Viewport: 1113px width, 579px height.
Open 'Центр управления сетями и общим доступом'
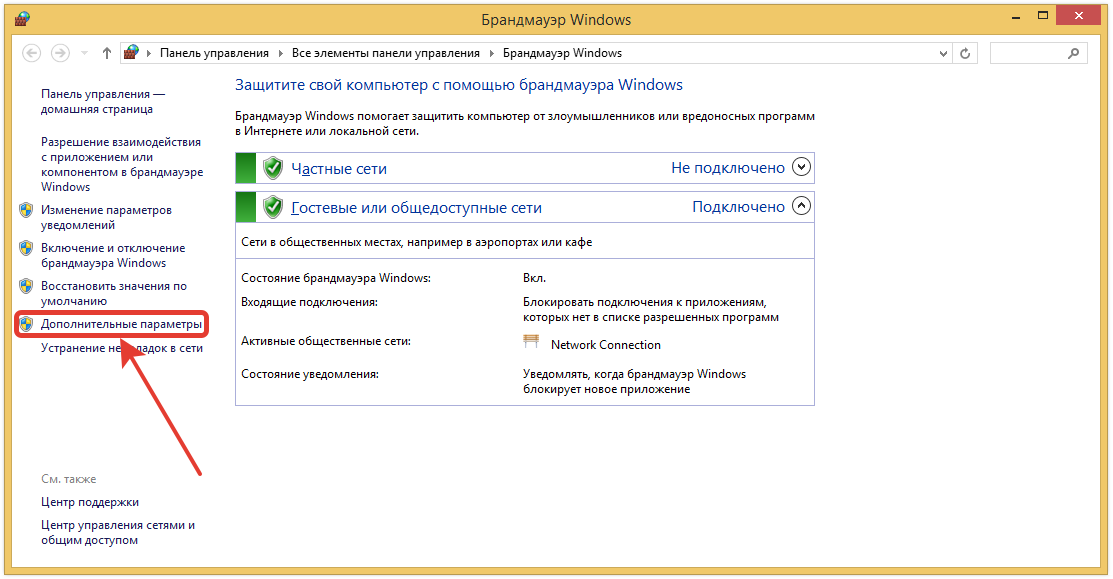(x=118, y=533)
